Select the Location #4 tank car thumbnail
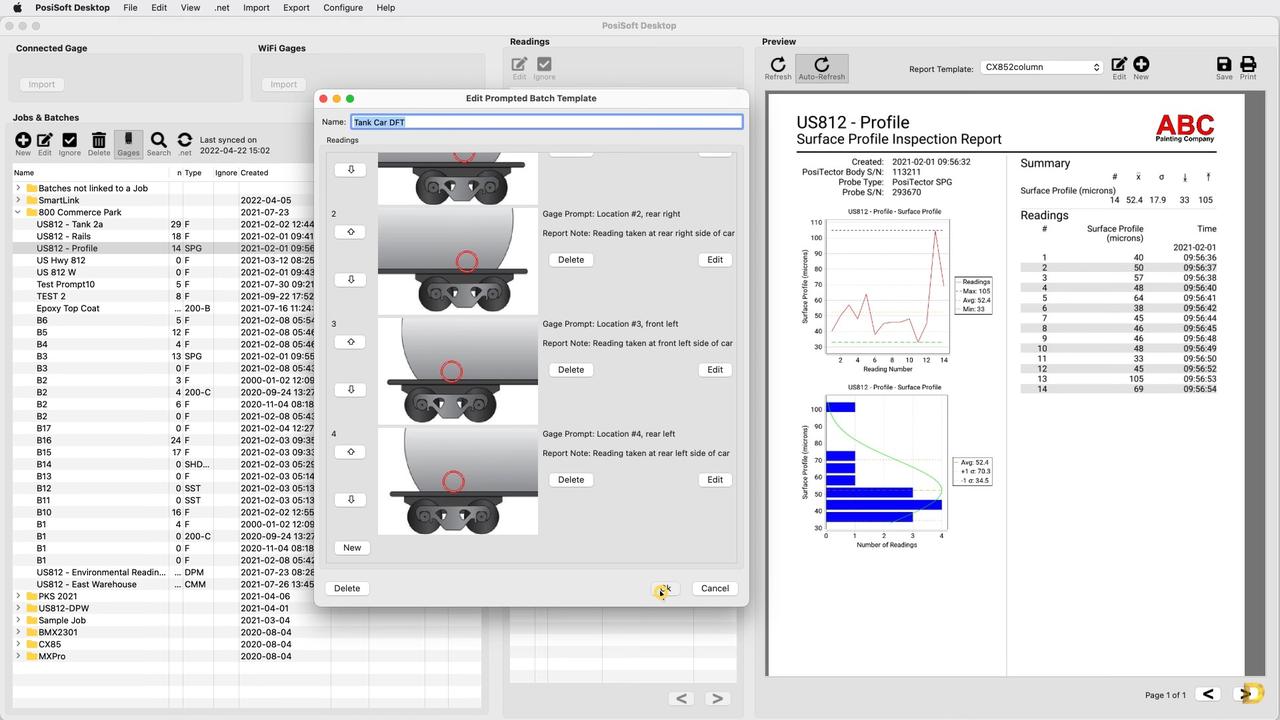The image size is (1280, 720). [458, 481]
